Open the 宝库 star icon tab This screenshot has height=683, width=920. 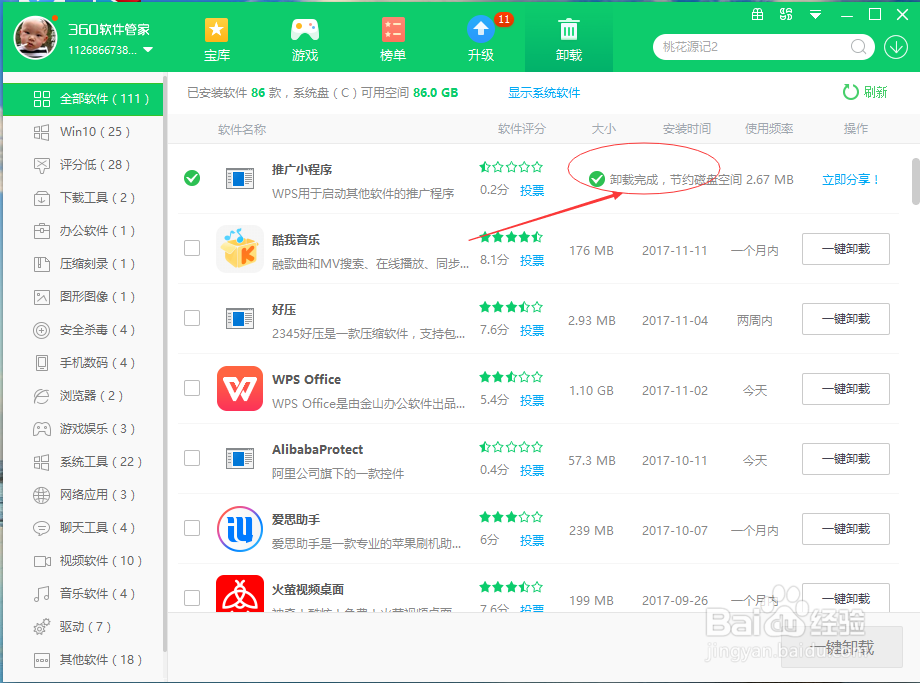point(217,39)
